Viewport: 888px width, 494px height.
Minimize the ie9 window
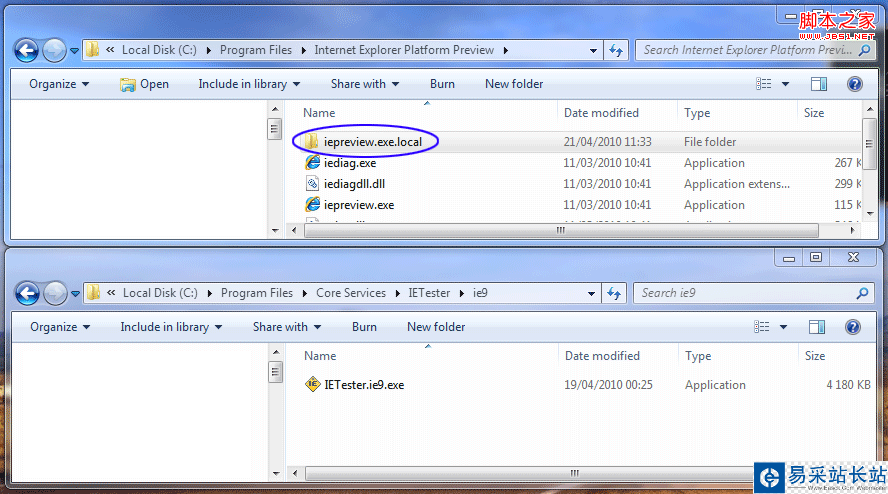789,258
